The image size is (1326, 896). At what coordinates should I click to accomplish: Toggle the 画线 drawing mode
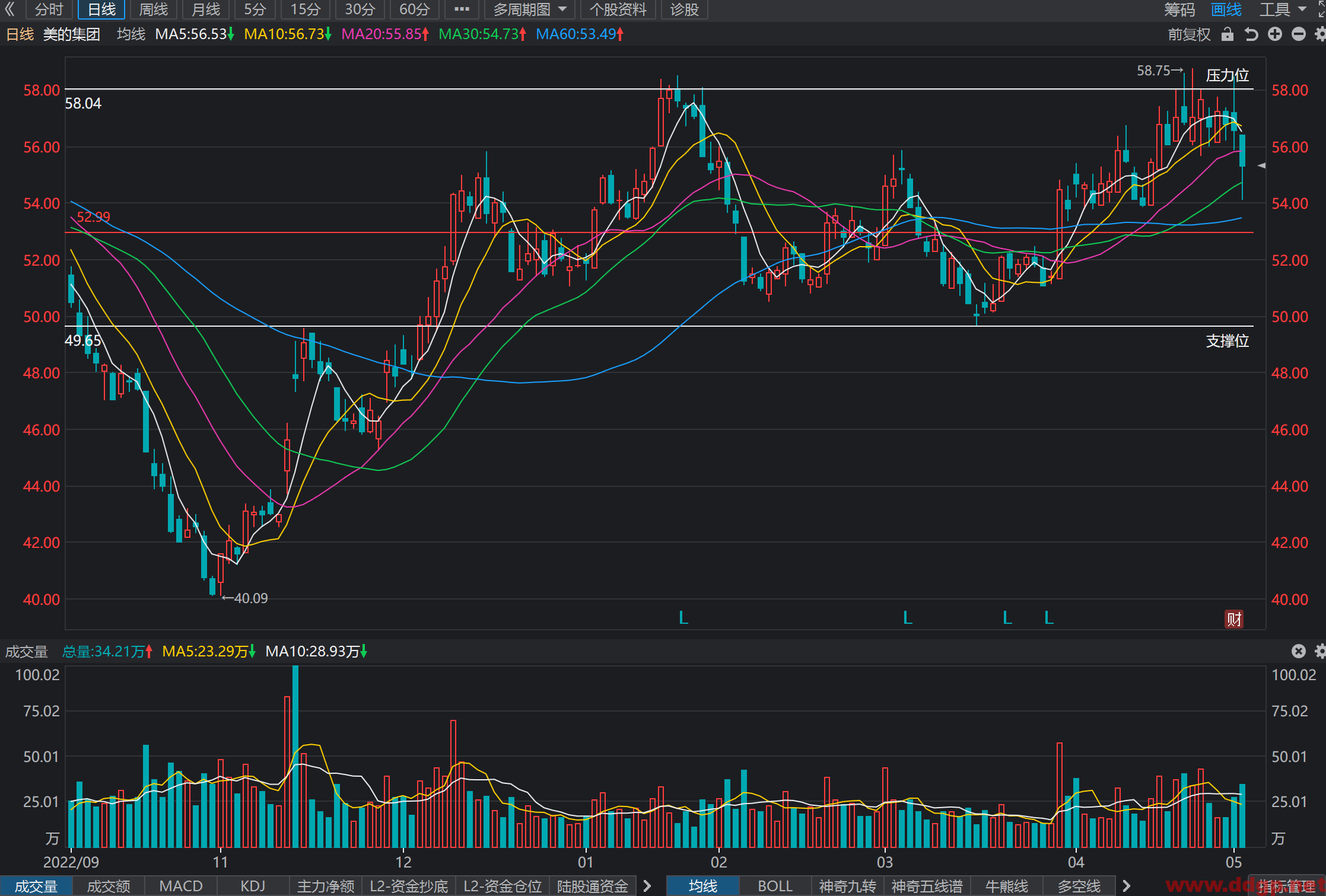pyautogui.click(x=1226, y=9)
